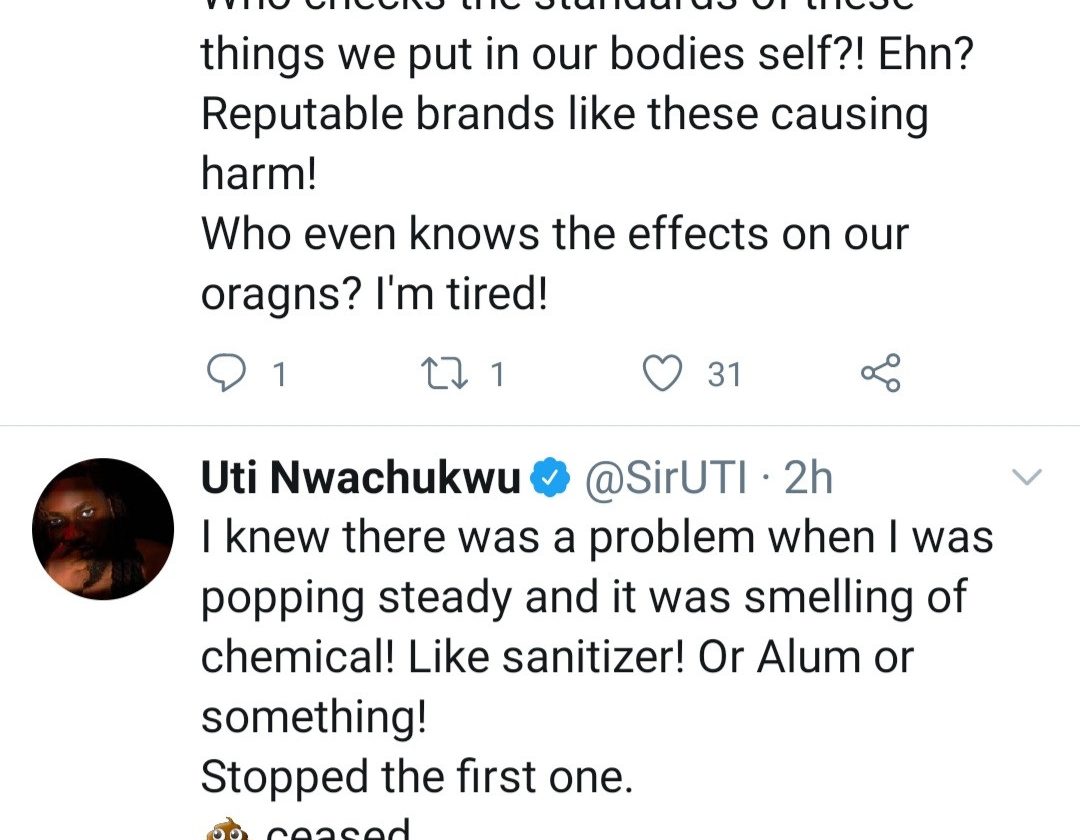The height and width of the screenshot is (840, 1080).
Task: Click the retweet count number
Action: pyautogui.click(x=497, y=374)
